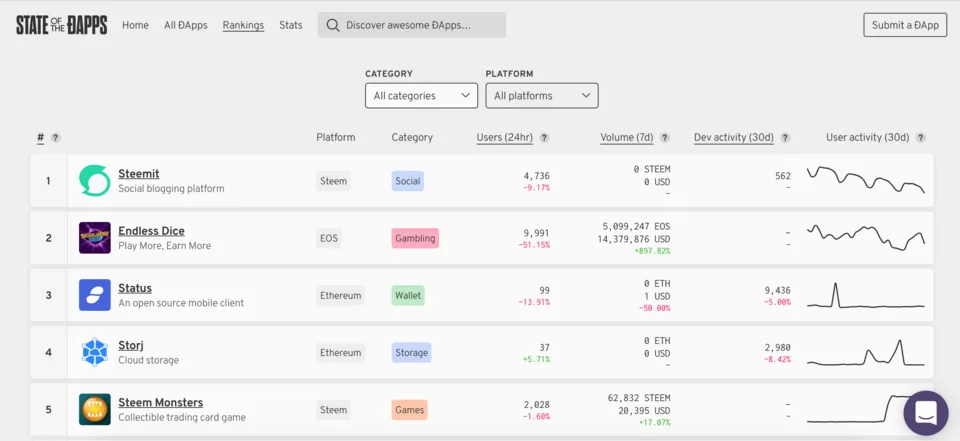Click Status dev activity value 9,436
The image size is (960, 441).
click(778, 290)
